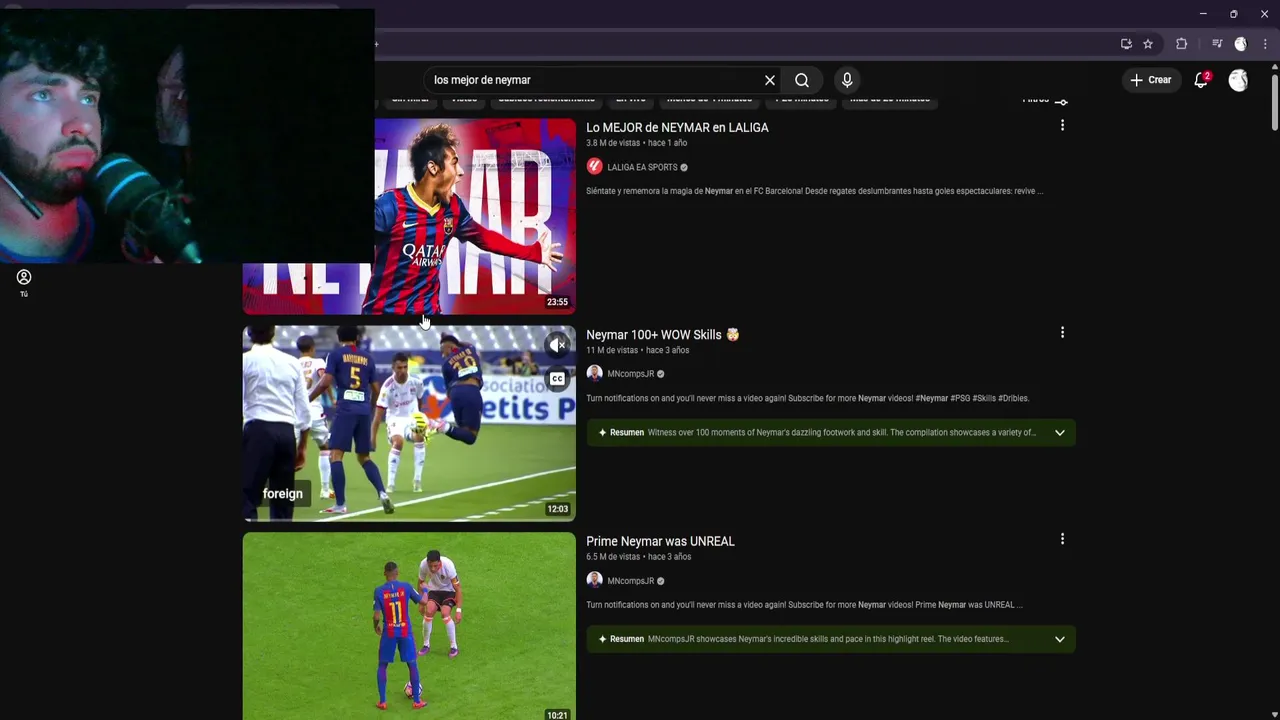The image size is (1280, 720).
Task: Minimize the browser window
Action: pos(1203,14)
